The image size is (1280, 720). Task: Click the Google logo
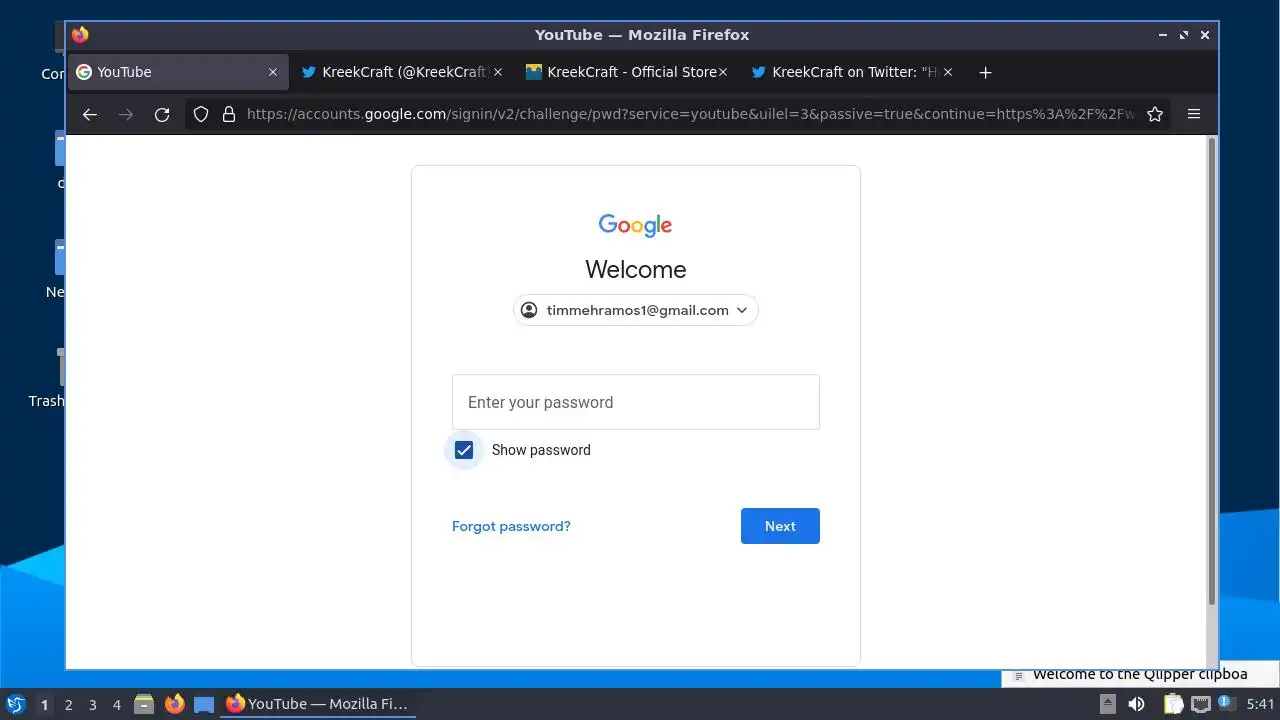(636, 225)
